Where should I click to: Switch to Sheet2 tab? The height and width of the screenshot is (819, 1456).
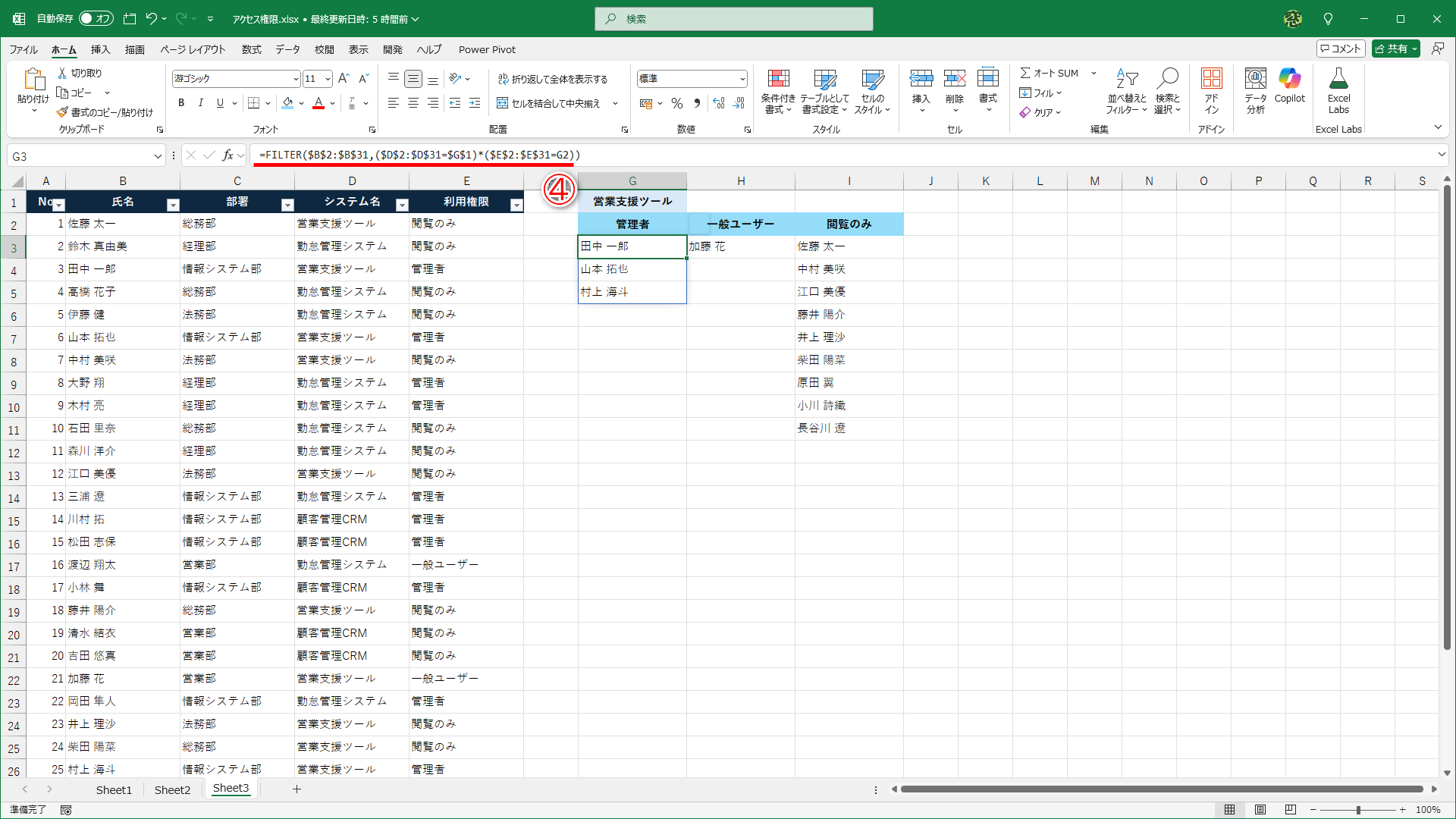coord(172,789)
